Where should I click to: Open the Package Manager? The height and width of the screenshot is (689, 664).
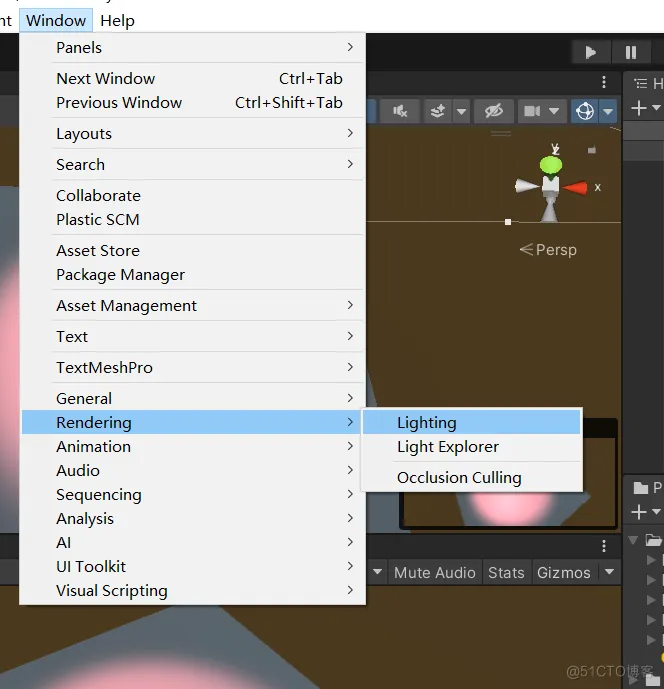pos(193,275)
